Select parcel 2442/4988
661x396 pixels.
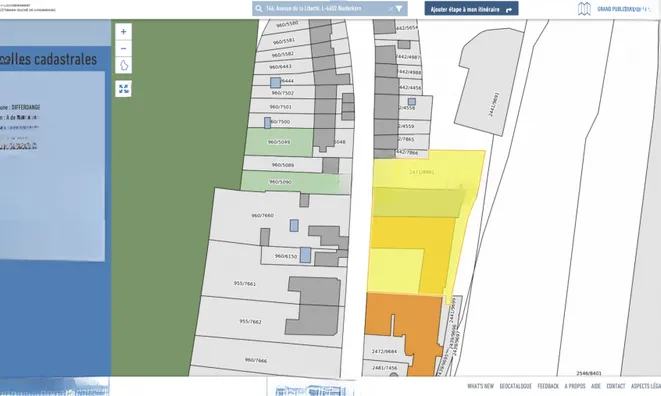[x=409, y=72]
